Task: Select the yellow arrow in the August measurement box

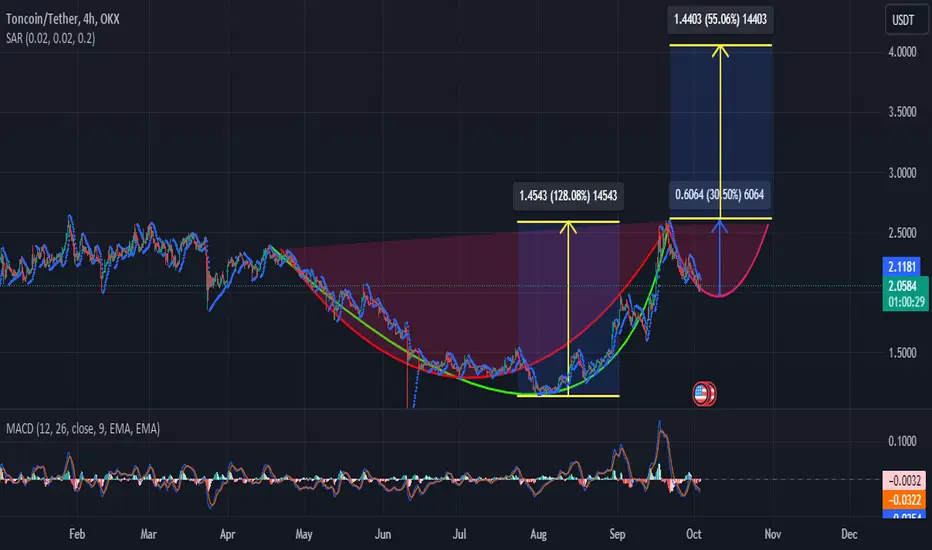Action: pos(568,308)
